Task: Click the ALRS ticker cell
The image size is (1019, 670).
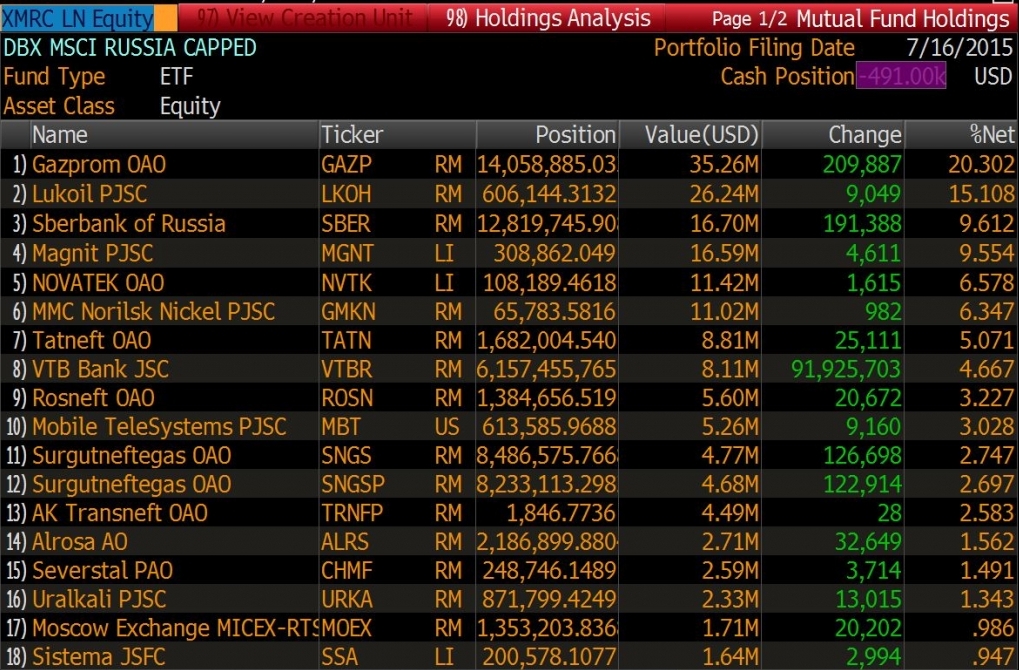Action: [x=345, y=541]
